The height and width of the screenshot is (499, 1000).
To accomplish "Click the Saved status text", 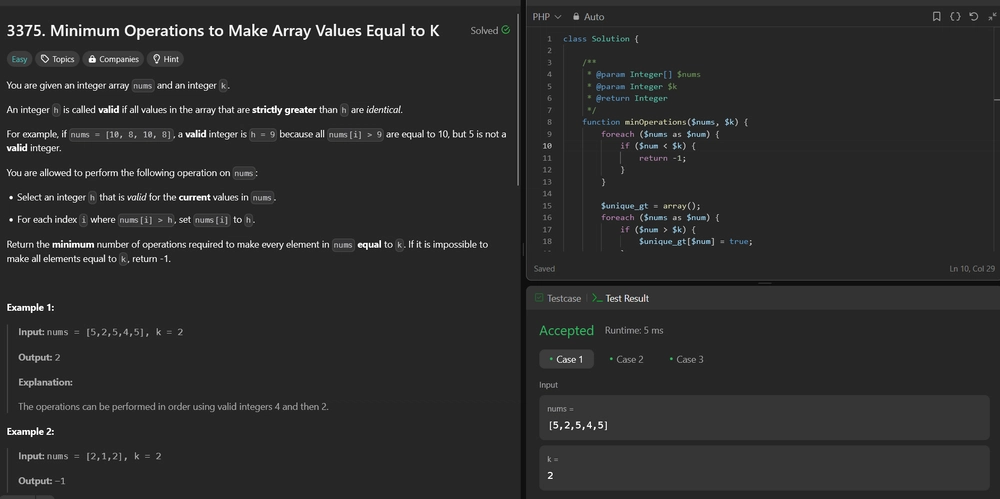I will click(x=544, y=269).
